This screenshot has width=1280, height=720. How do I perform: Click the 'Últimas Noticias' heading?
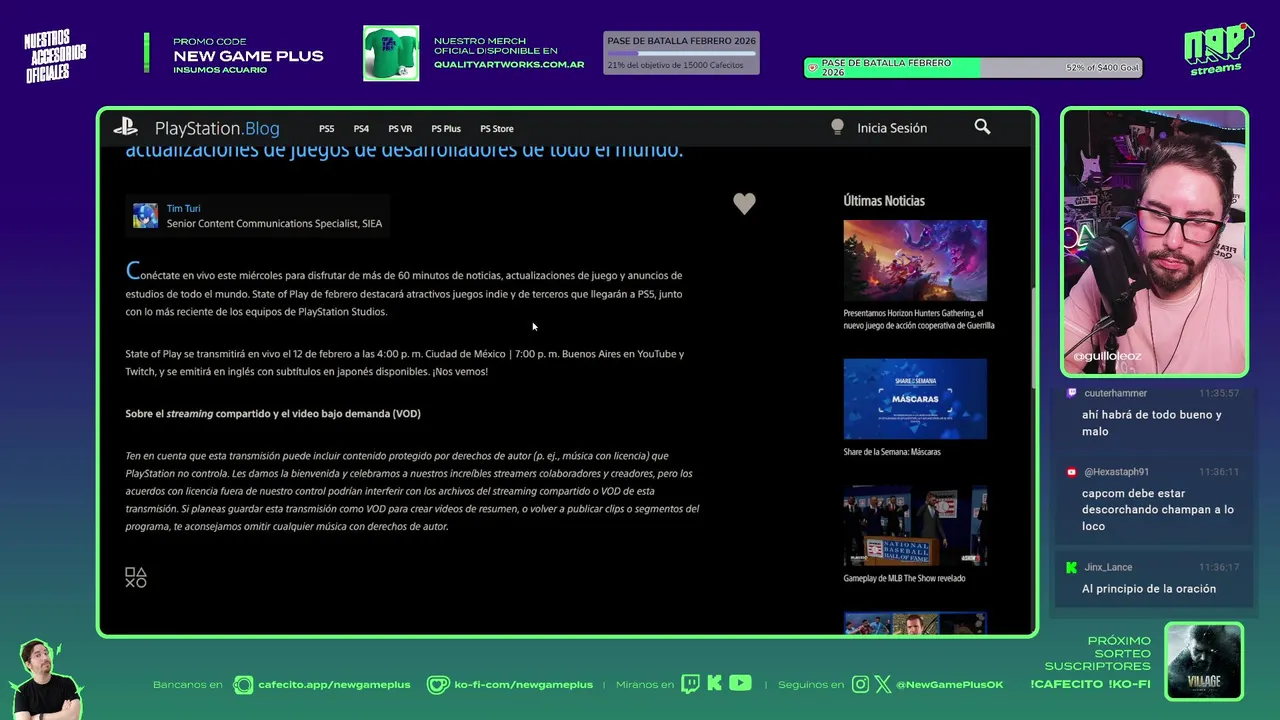pyautogui.click(x=884, y=201)
